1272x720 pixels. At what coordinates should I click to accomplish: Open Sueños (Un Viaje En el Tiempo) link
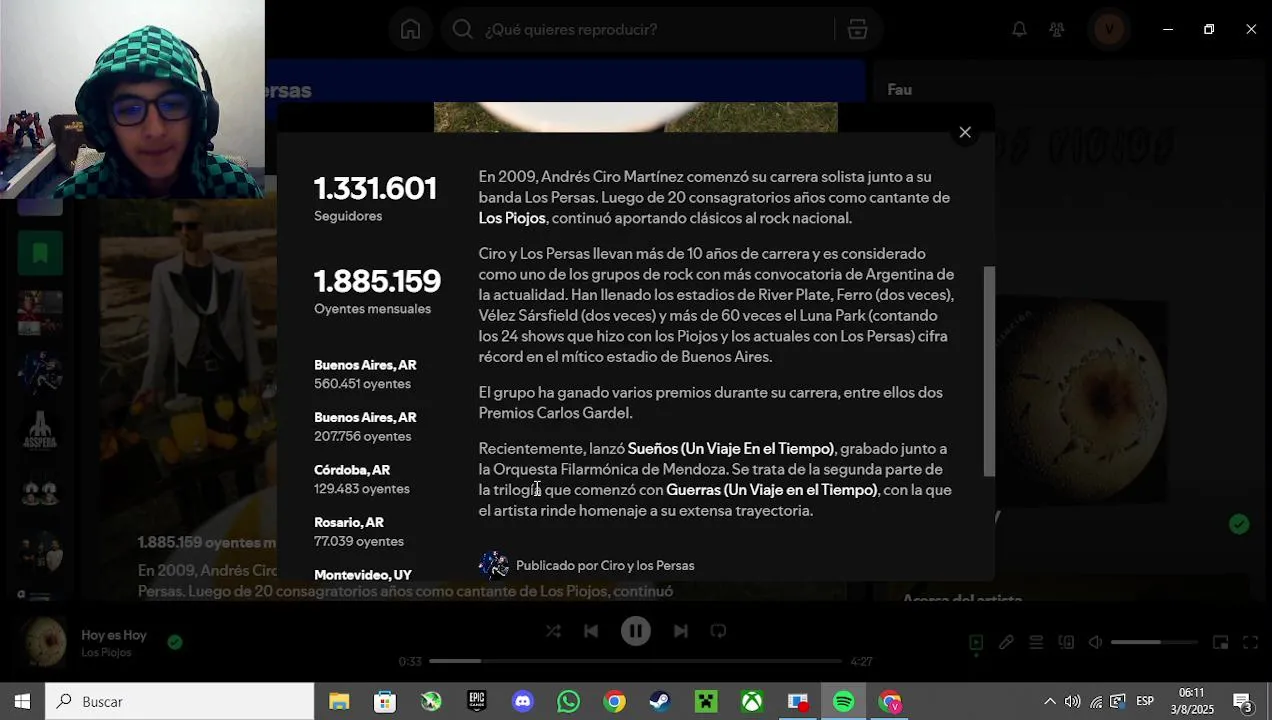click(730, 448)
